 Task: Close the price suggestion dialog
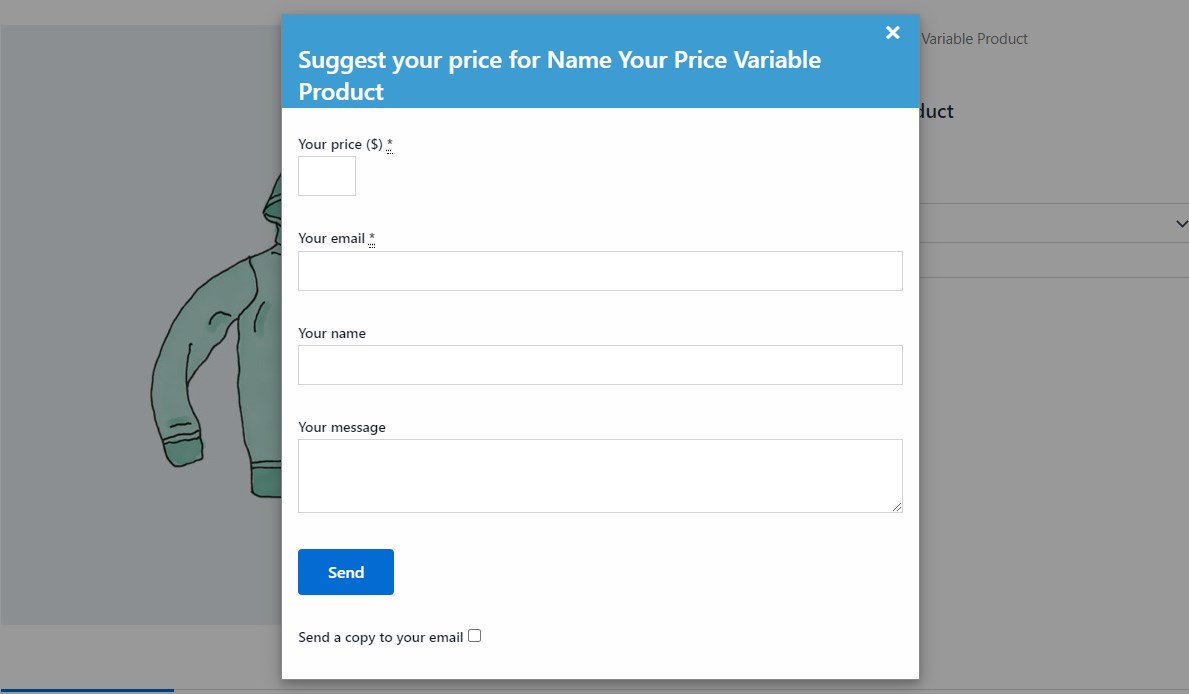pos(892,31)
